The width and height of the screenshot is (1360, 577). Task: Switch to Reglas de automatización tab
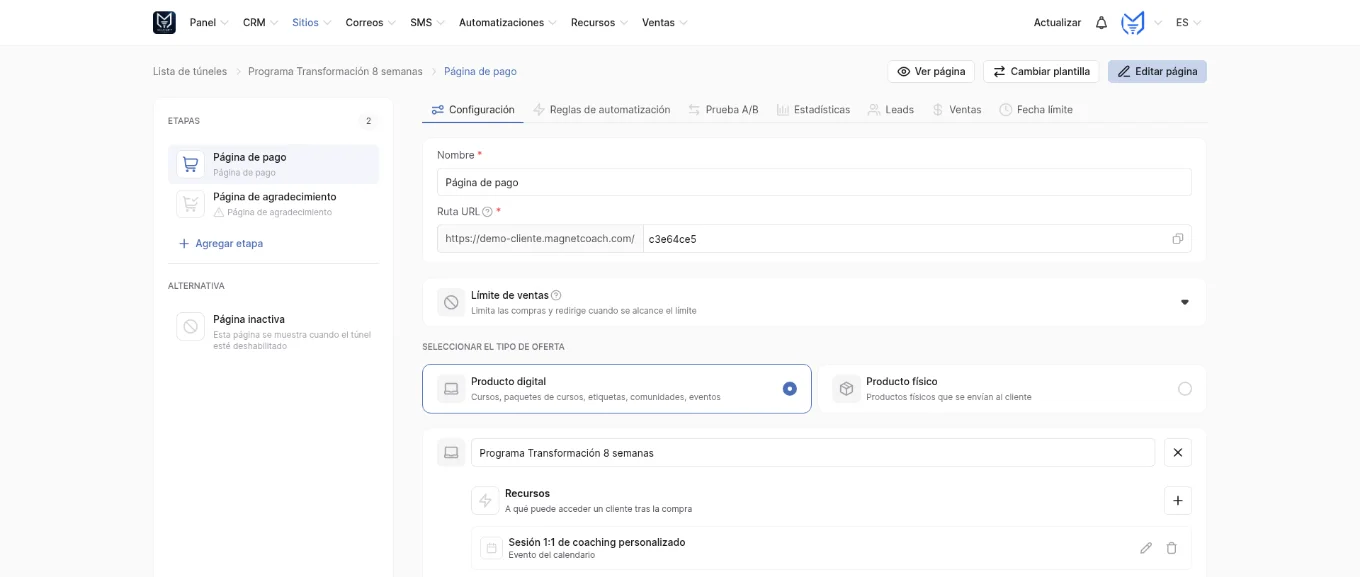[x=602, y=110]
